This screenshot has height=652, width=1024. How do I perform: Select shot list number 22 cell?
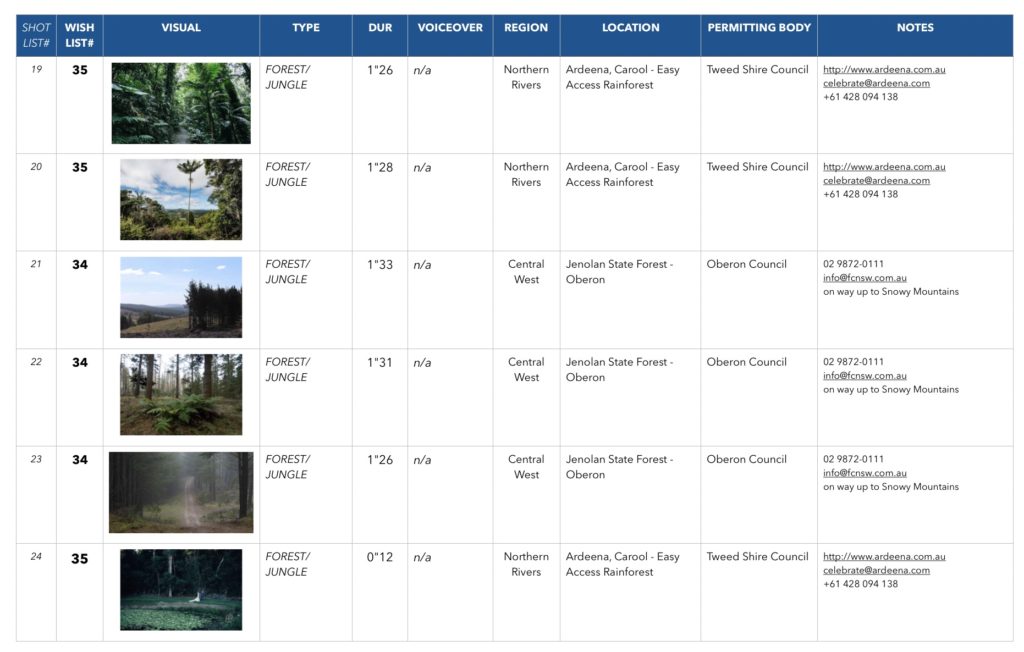(x=36, y=398)
